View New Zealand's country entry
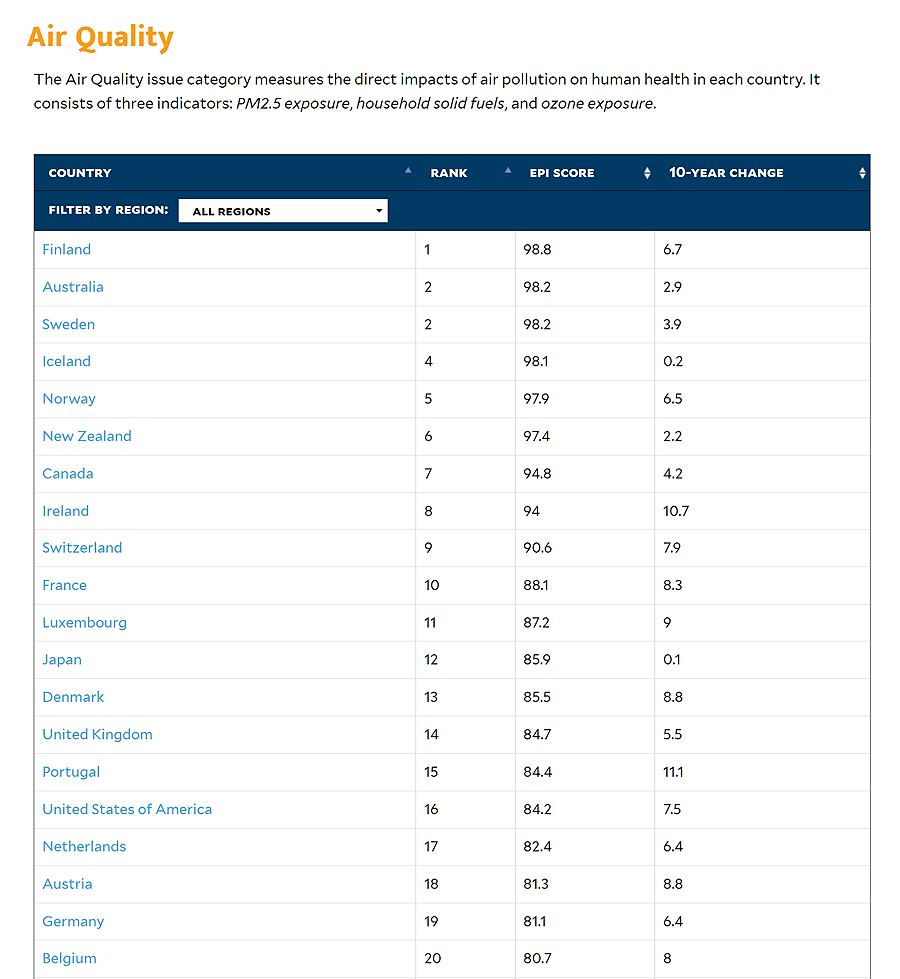 tap(87, 436)
